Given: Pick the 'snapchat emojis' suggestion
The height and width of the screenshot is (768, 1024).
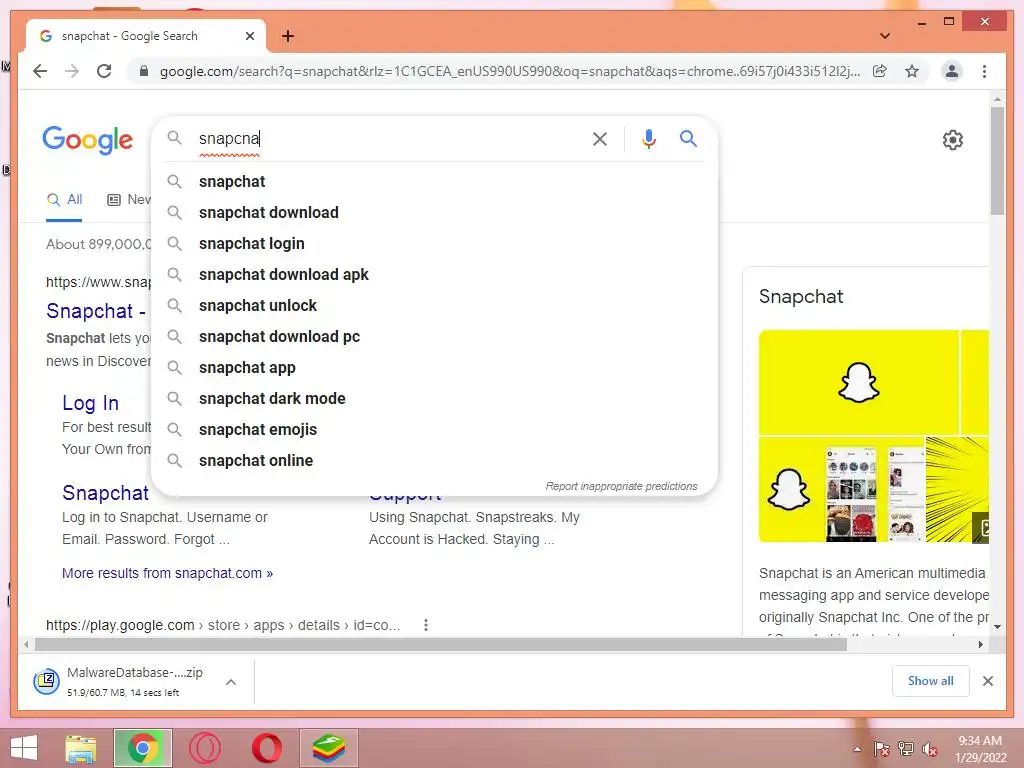Looking at the screenshot, I should pyautogui.click(x=434, y=430).
